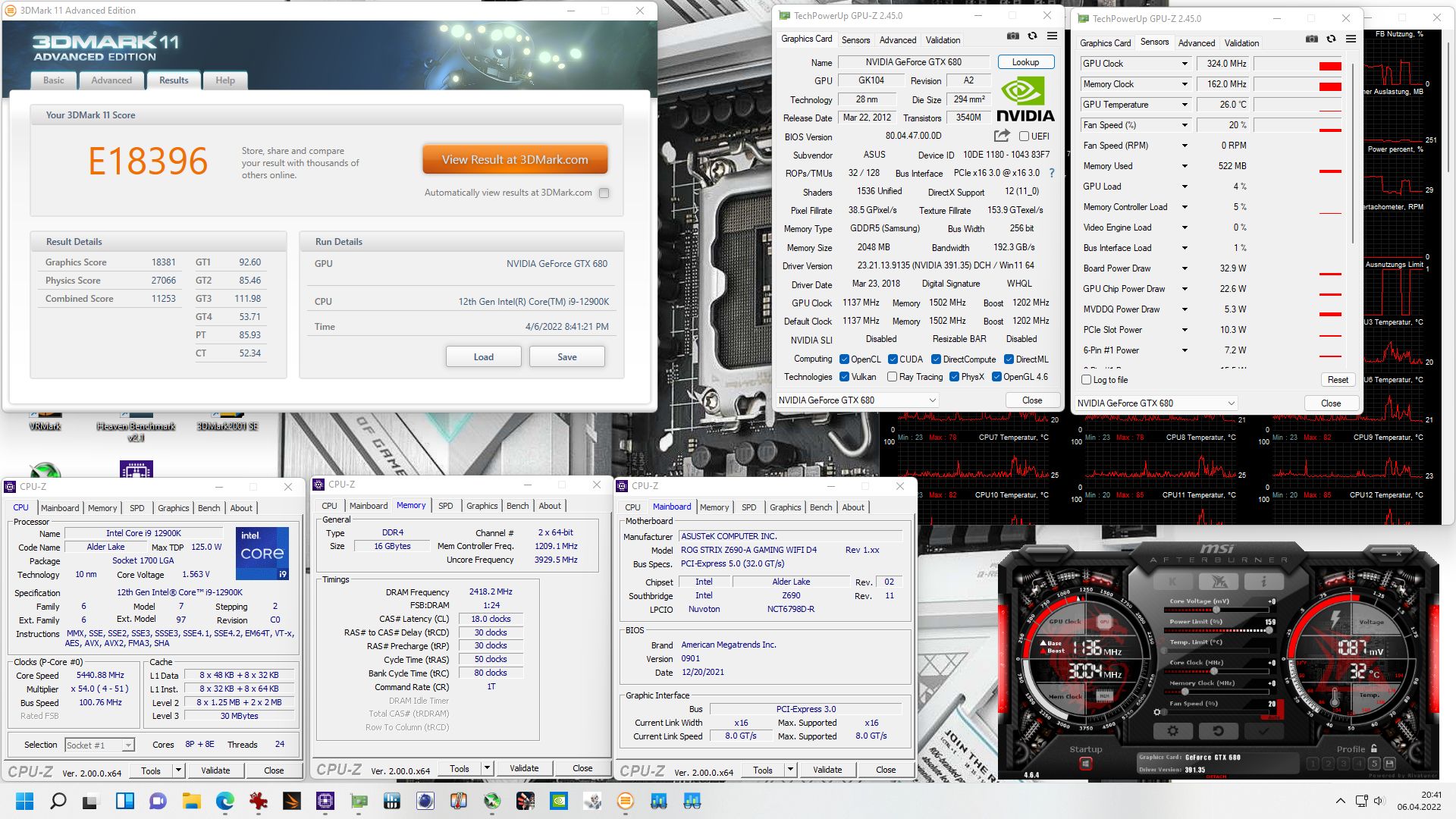Click the BIOS export/share icon in GPU-Z
Screen dimensions: 1456x819
pyautogui.click(x=1002, y=136)
